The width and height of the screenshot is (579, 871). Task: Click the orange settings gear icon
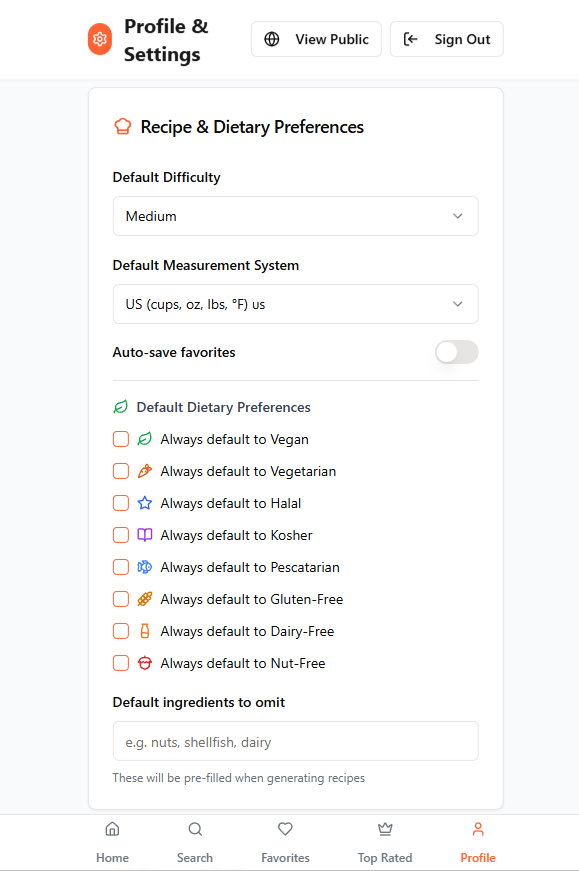click(100, 39)
